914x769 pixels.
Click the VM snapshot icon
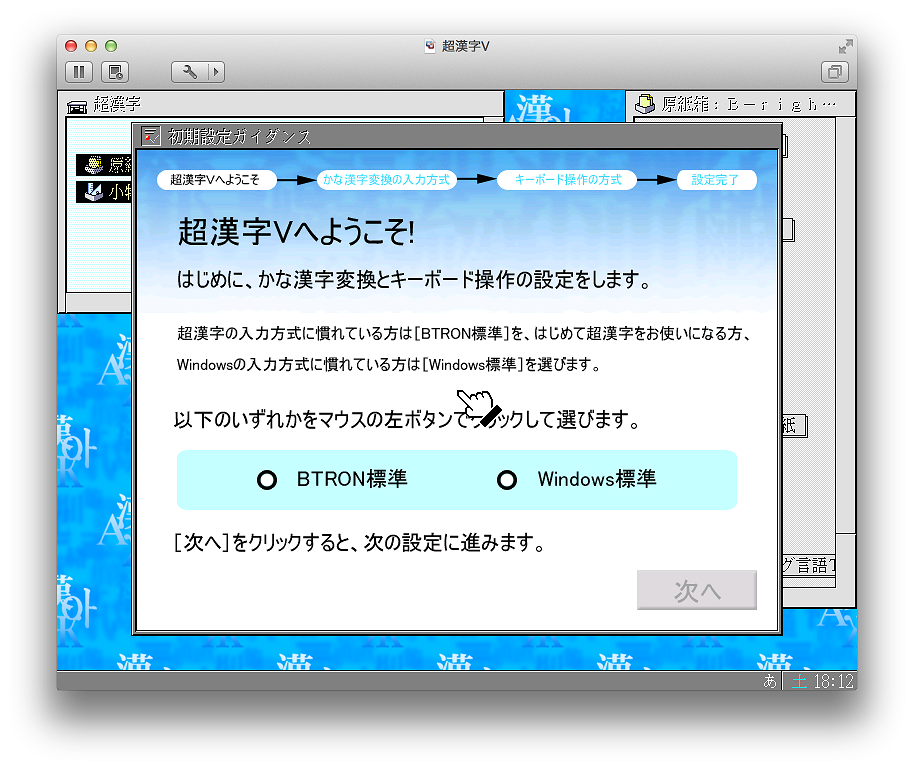point(116,72)
